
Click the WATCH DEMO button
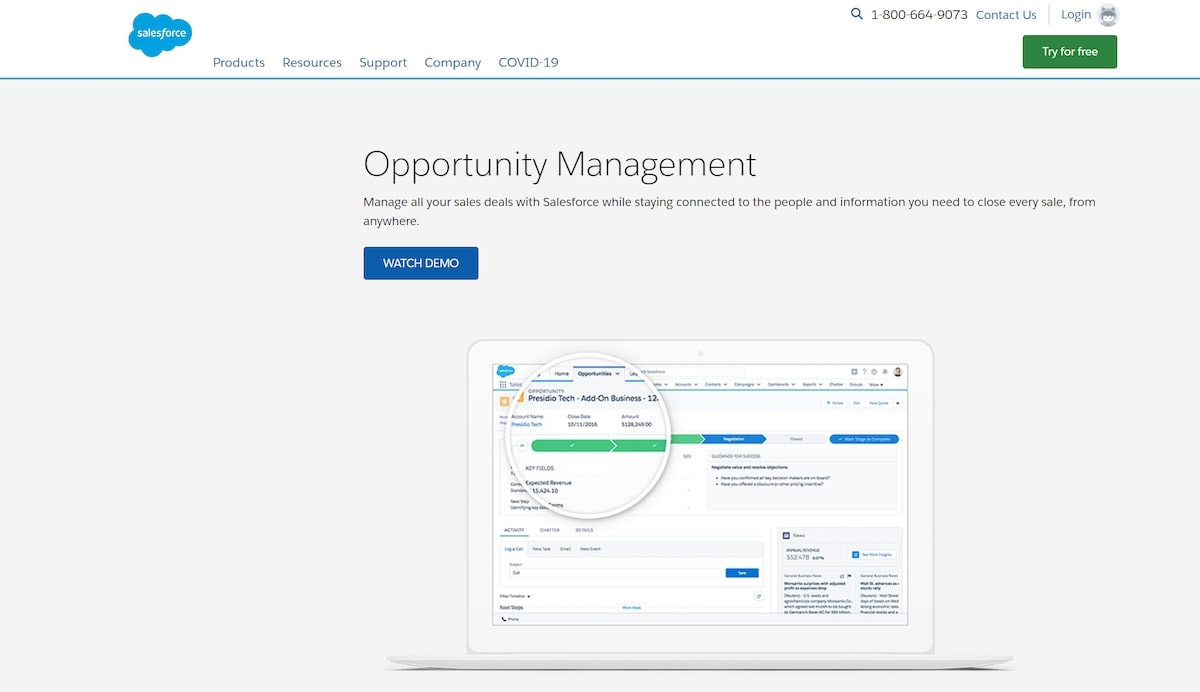coord(421,263)
